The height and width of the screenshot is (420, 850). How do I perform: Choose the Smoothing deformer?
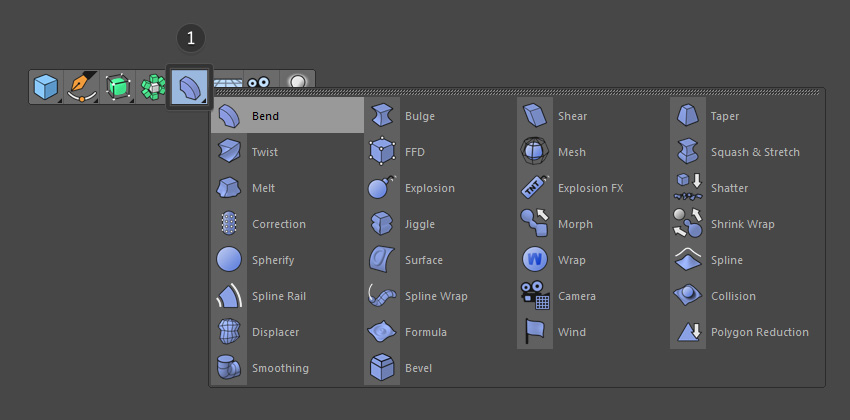click(x=280, y=368)
